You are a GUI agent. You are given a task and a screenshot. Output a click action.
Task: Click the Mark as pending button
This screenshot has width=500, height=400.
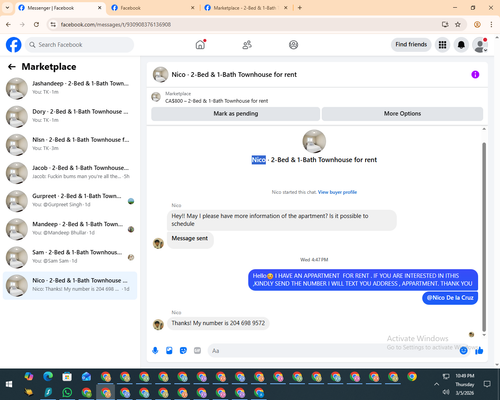click(236, 114)
